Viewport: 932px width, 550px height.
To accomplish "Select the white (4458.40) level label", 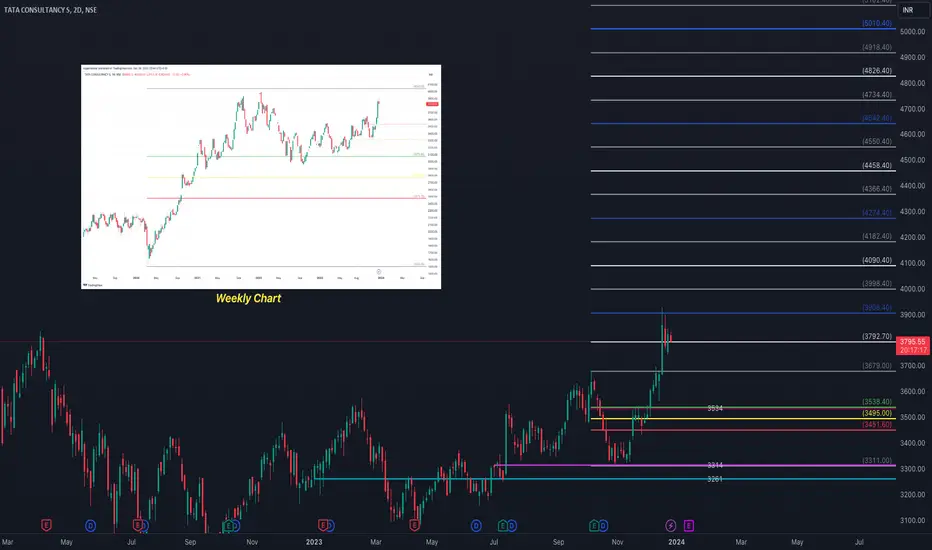I will (877, 166).
